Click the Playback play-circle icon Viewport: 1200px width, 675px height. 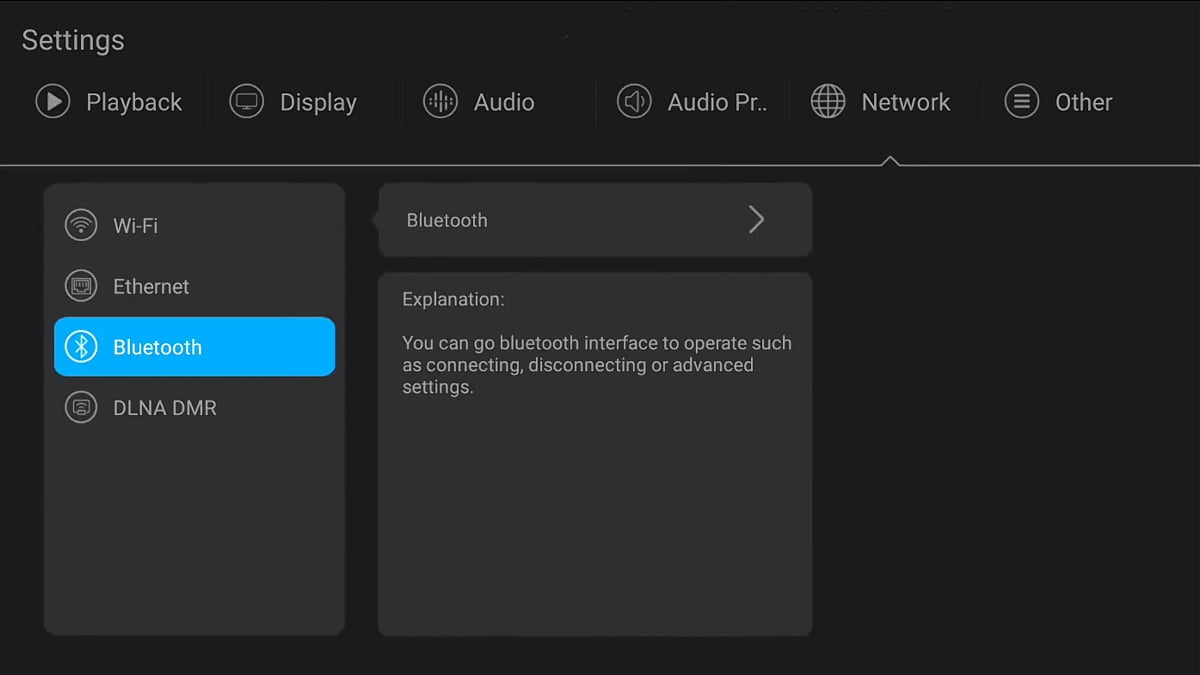pos(53,102)
